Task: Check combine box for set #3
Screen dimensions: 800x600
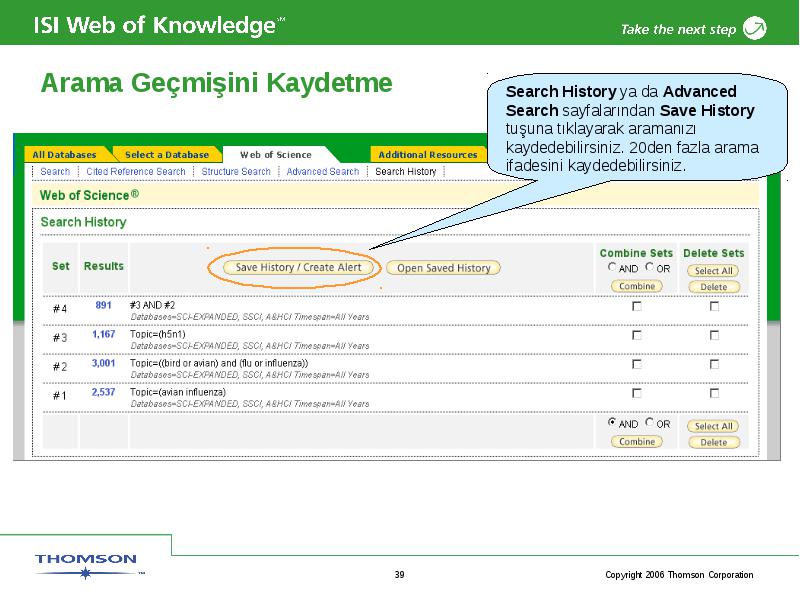Action: click(637, 335)
